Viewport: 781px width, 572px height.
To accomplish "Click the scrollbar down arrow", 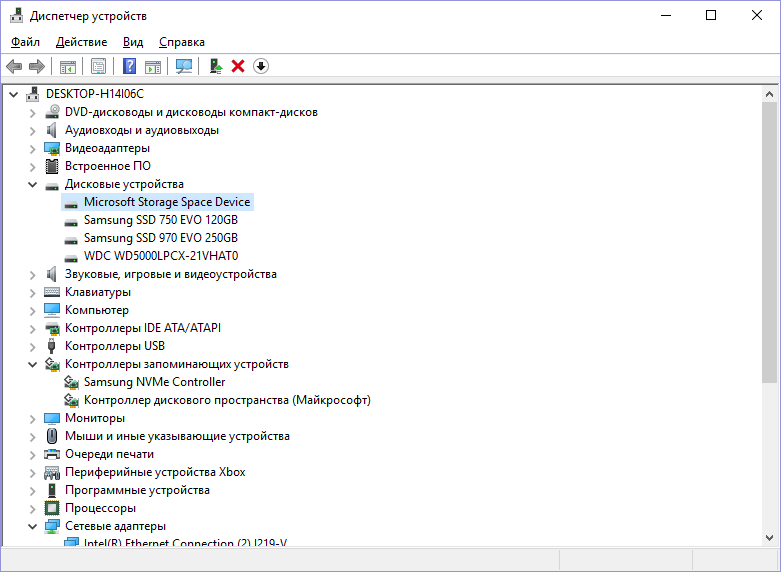I will [x=769, y=538].
